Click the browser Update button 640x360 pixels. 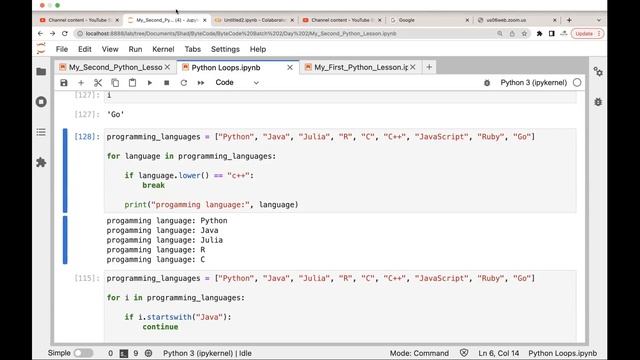pos(587,33)
